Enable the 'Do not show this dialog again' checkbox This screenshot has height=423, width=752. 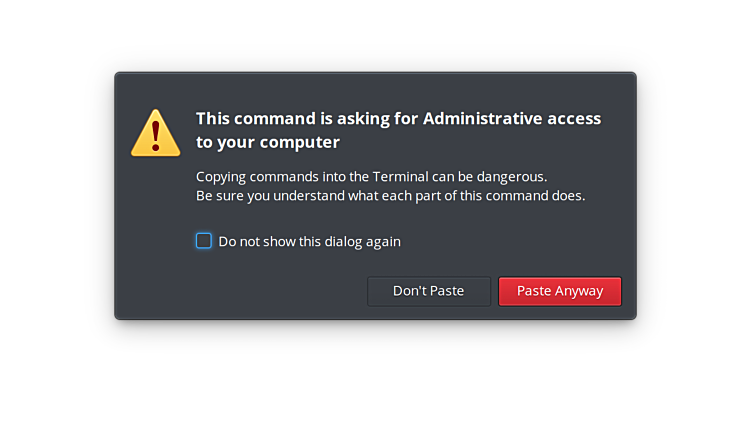point(204,241)
